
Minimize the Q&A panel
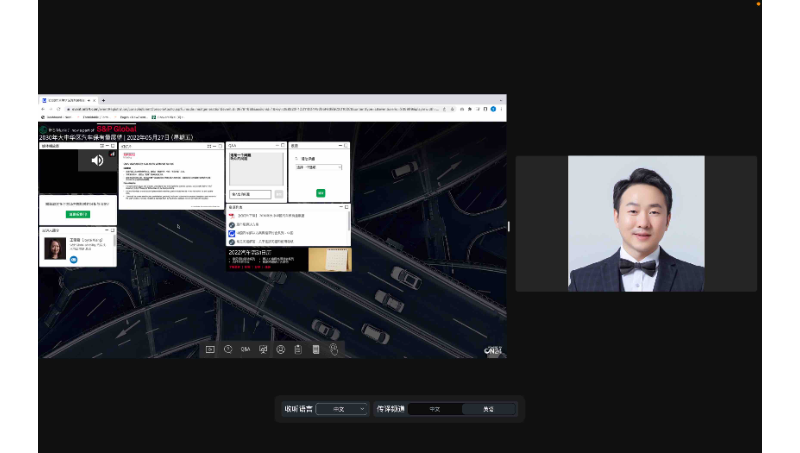click(277, 145)
